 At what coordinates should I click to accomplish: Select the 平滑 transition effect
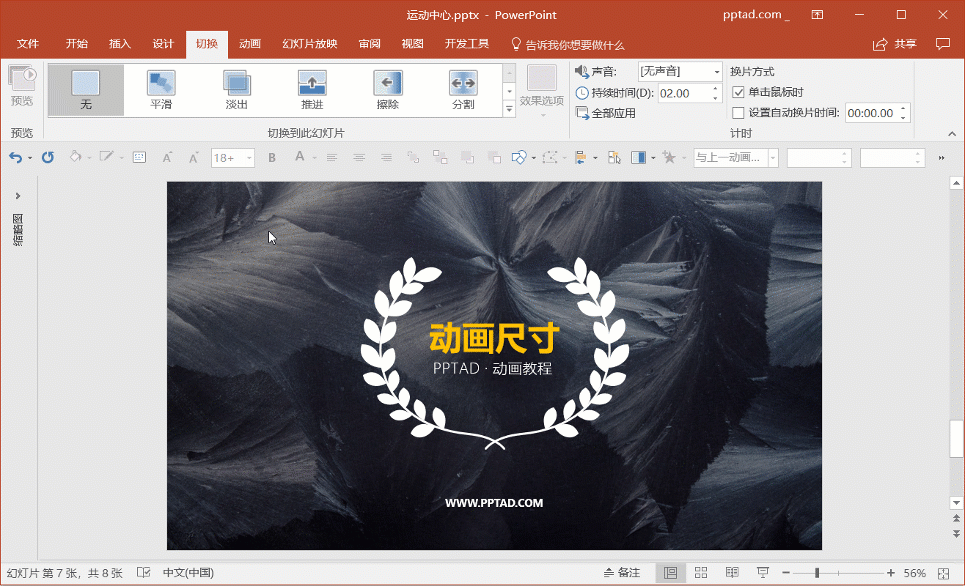click(x=161, y=89)
